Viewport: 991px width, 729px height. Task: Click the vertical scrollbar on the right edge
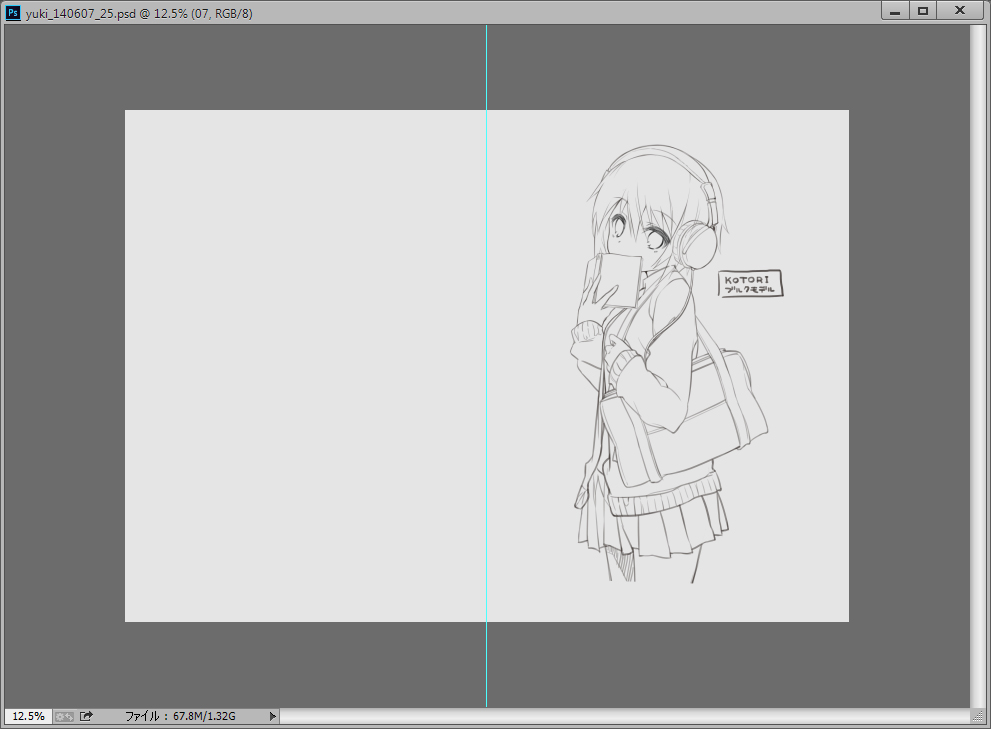(x=978, y=366)
